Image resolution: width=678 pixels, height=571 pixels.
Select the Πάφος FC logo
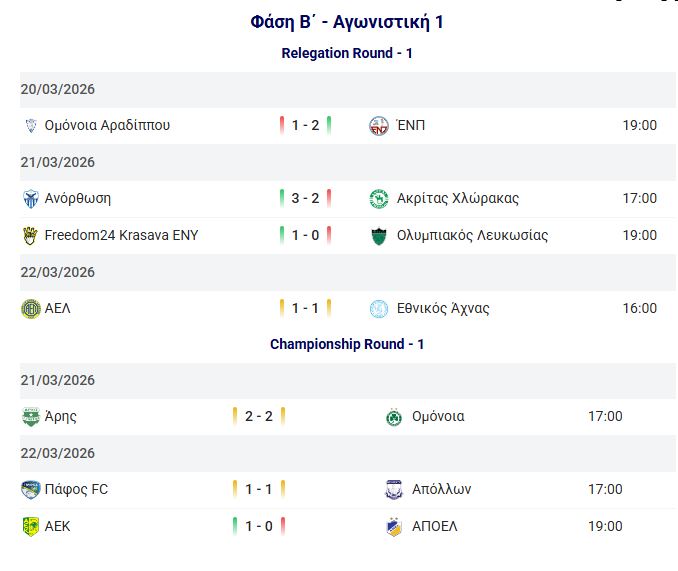[31, 490]
